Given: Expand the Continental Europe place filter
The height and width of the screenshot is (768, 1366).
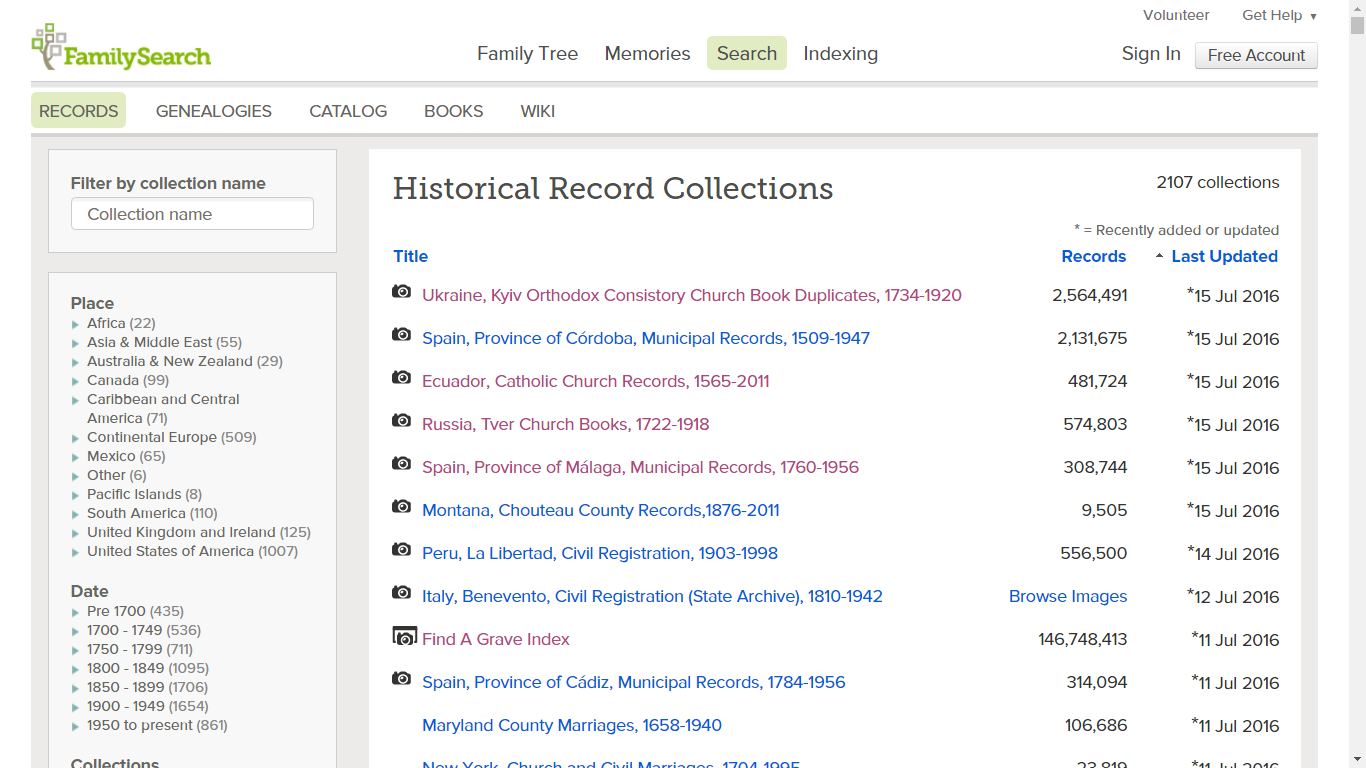Looking at the screenshot, I should 76,438.
